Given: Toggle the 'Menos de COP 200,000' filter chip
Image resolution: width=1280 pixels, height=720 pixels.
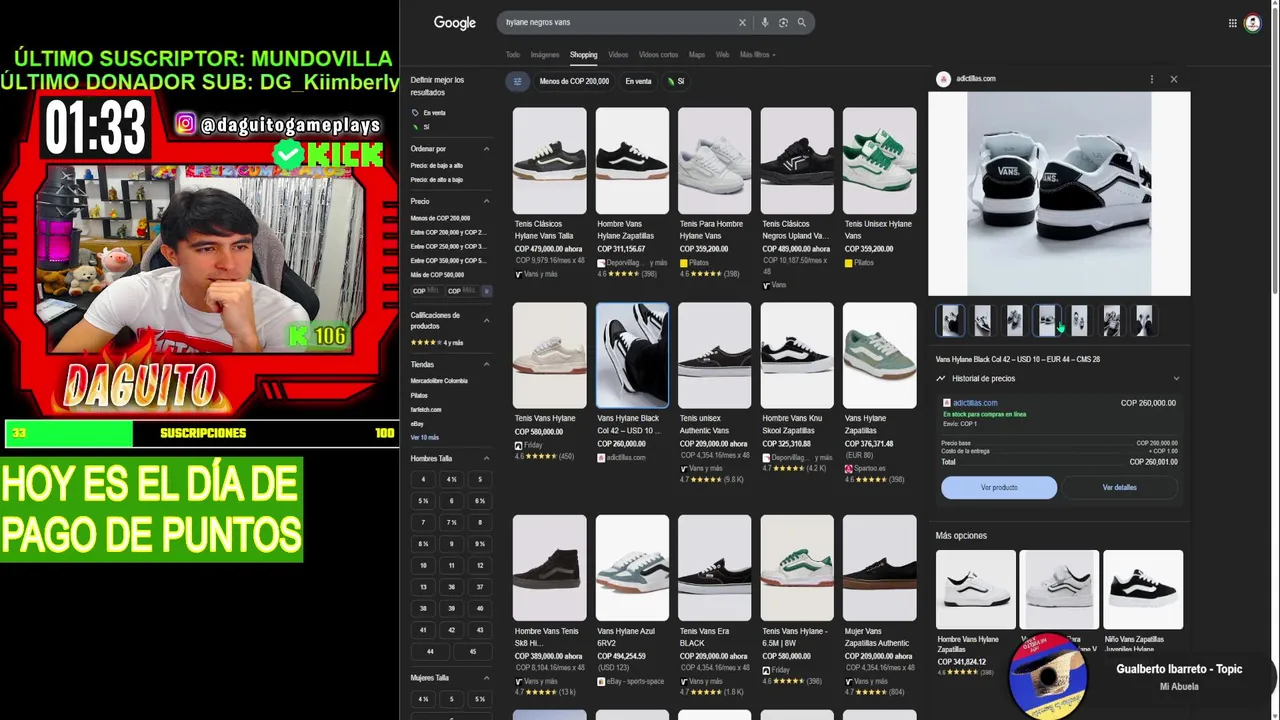Looking at the screenshot, I should [574, 81].
